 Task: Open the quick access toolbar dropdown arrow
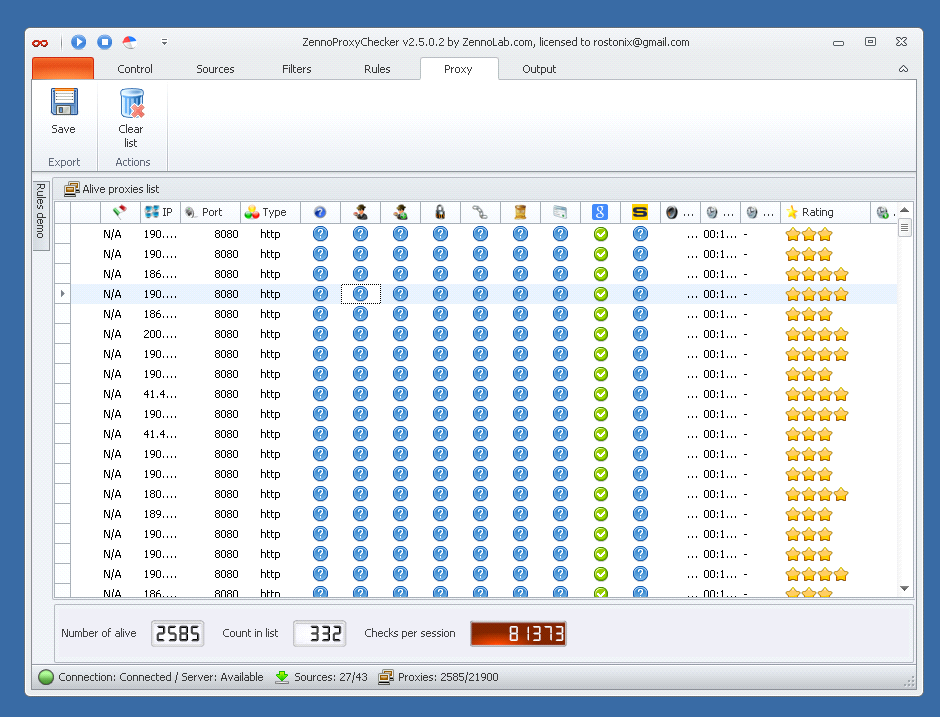[x=164, y=42]
